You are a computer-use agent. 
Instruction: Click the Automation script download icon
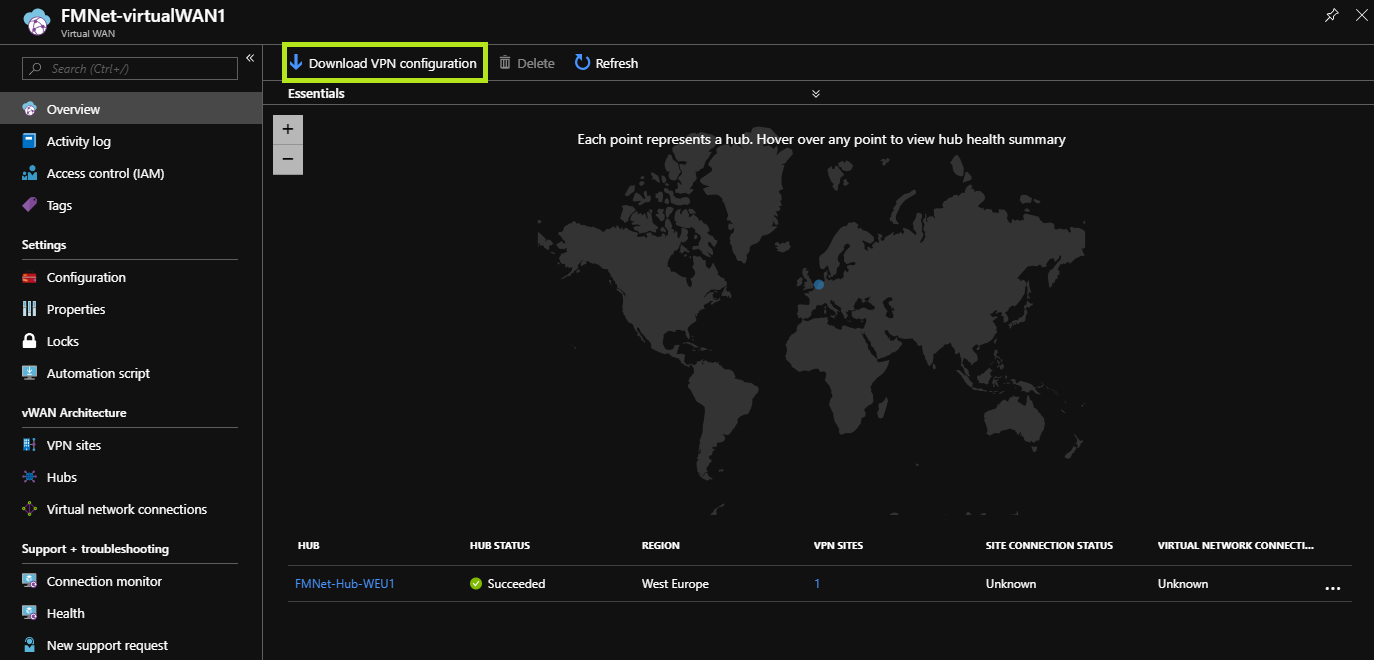point(29,373)
